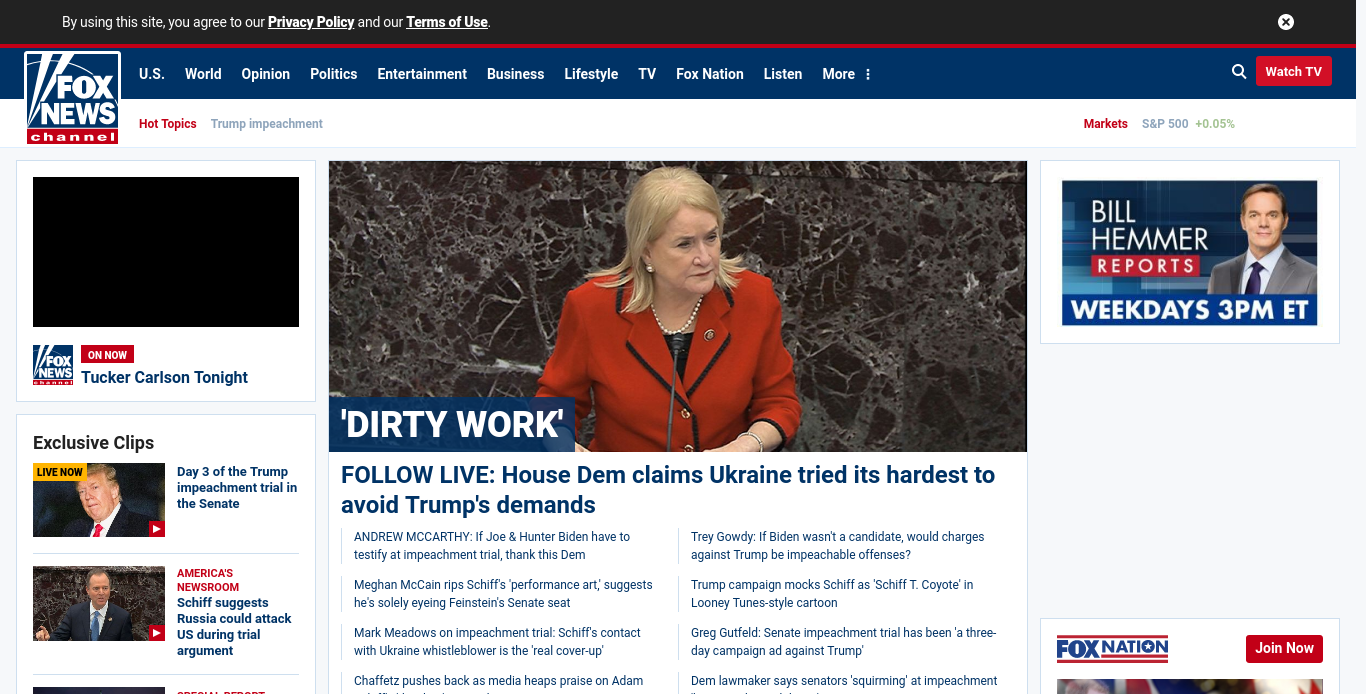Open Tucker Carlson Tonight show link
The width and height of the screenshot is (1366, 694).
click(x=164, y=377)
